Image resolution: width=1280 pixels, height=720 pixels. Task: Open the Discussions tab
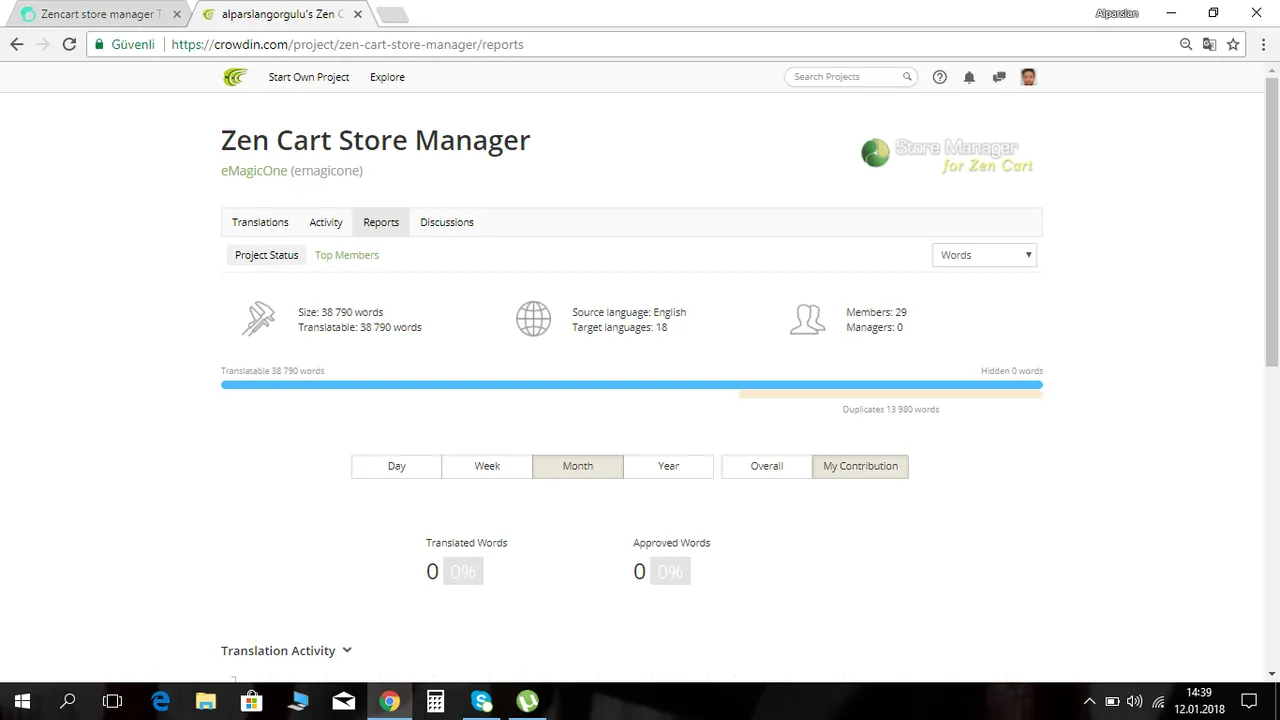(447, 222)
